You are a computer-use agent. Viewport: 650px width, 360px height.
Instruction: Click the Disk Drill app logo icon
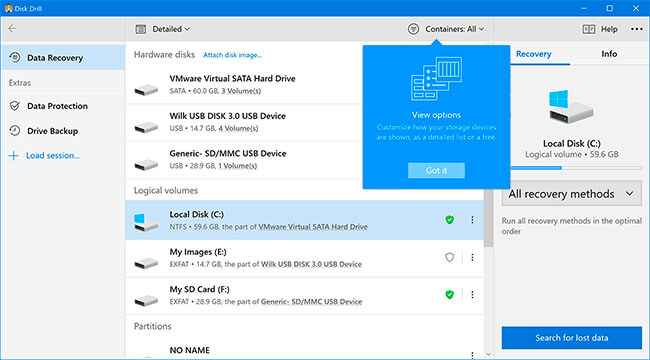[x=8, y=8]
